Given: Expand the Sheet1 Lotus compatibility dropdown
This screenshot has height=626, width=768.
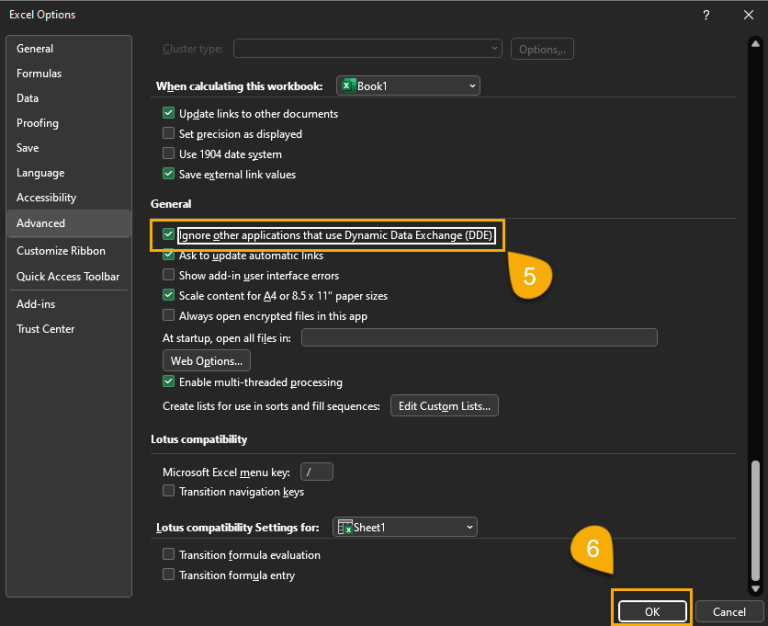Looking at the screenshot, I should click(405, 527).
